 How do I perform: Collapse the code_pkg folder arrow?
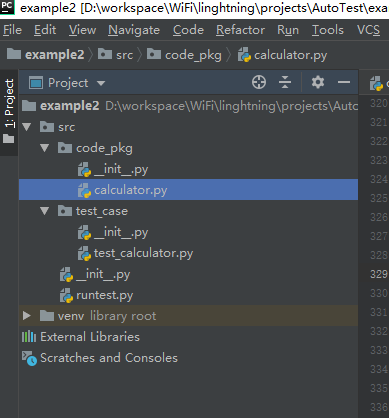click(45, 148)
